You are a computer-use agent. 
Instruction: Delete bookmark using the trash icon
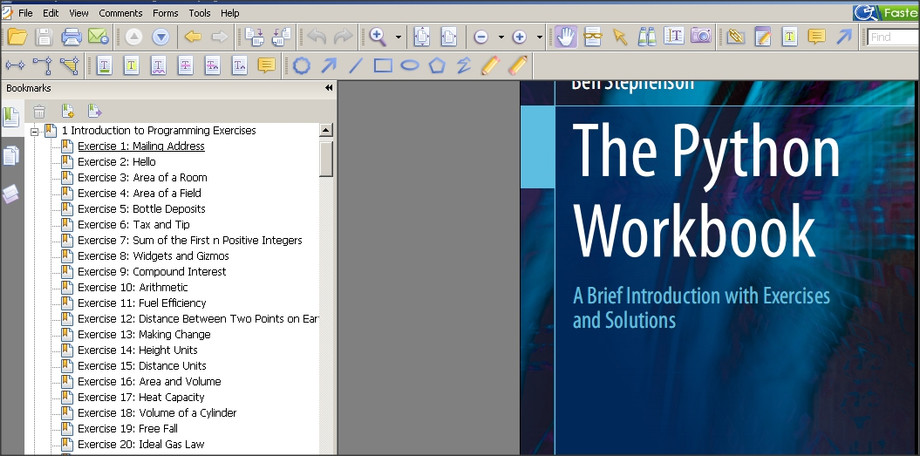click(x=39, y=111)
